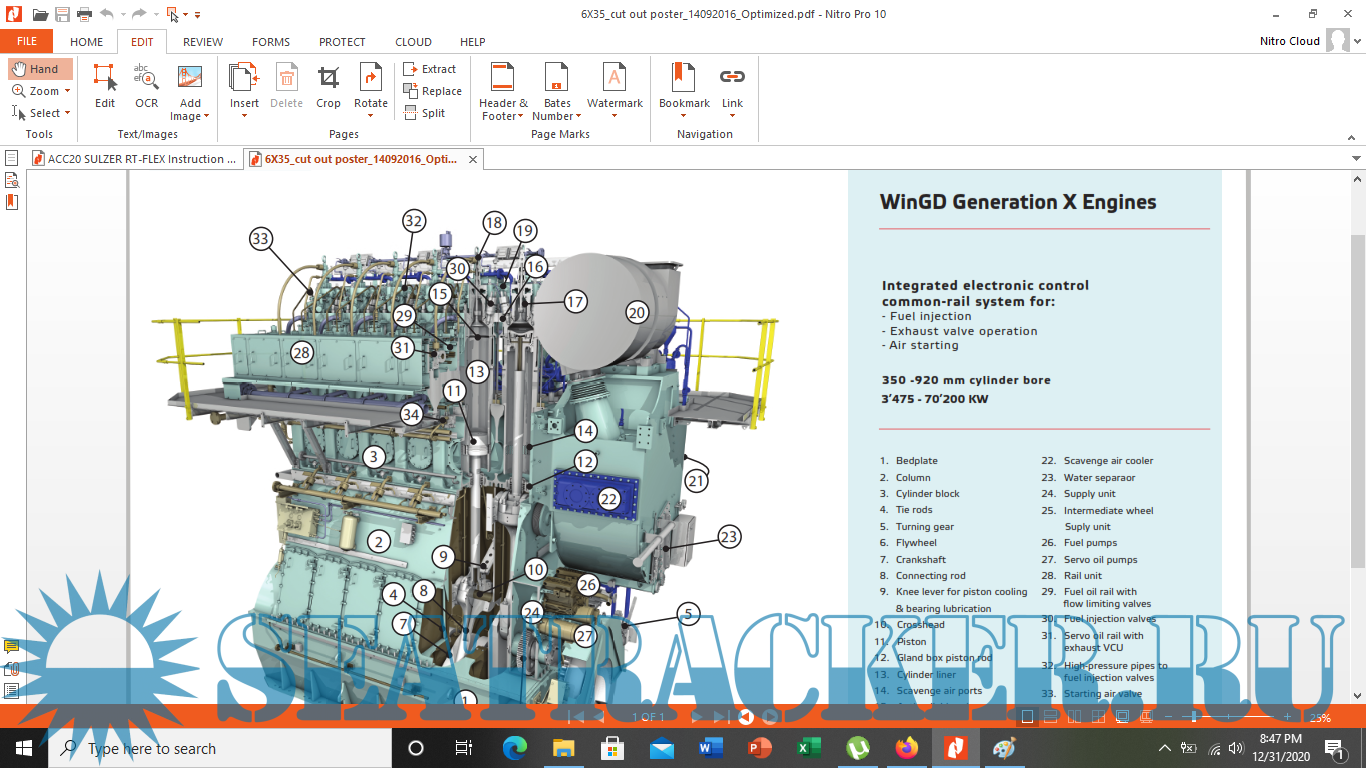Open the Zoom tool dropdown

(x=67, y=91)
